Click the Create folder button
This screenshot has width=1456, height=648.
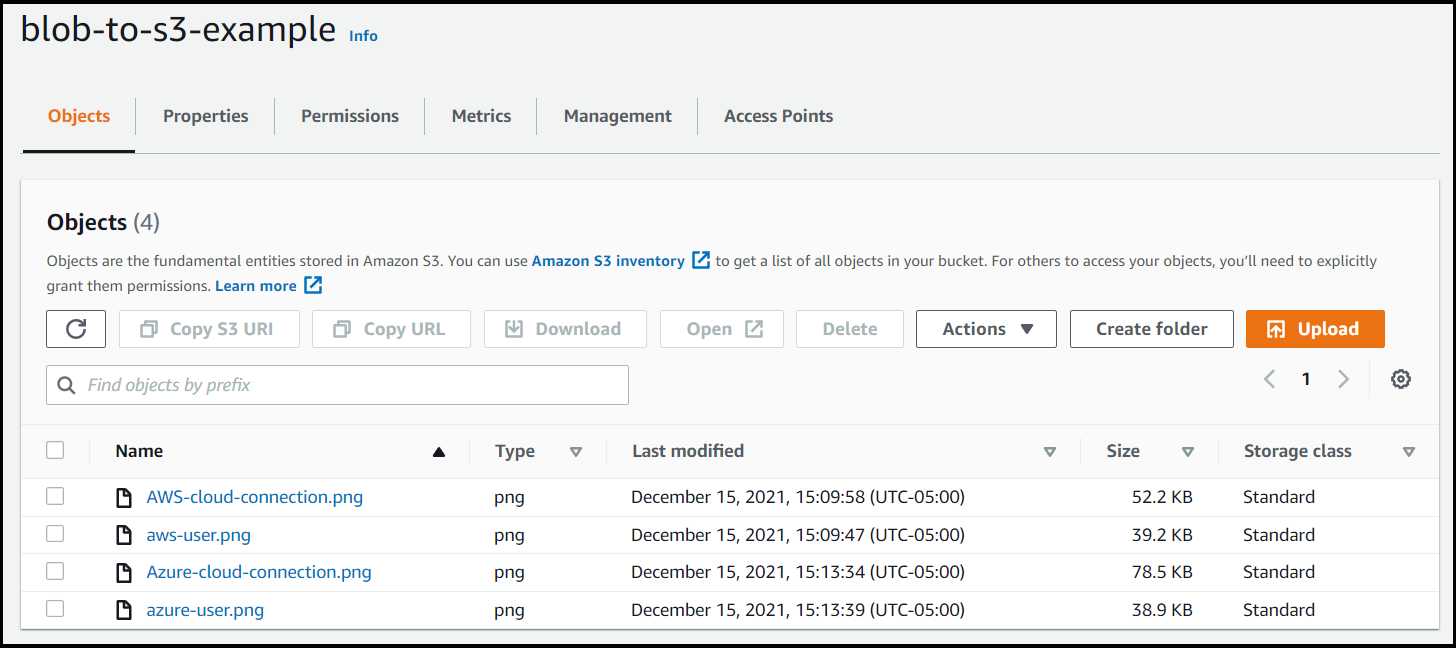point(1152,329)
